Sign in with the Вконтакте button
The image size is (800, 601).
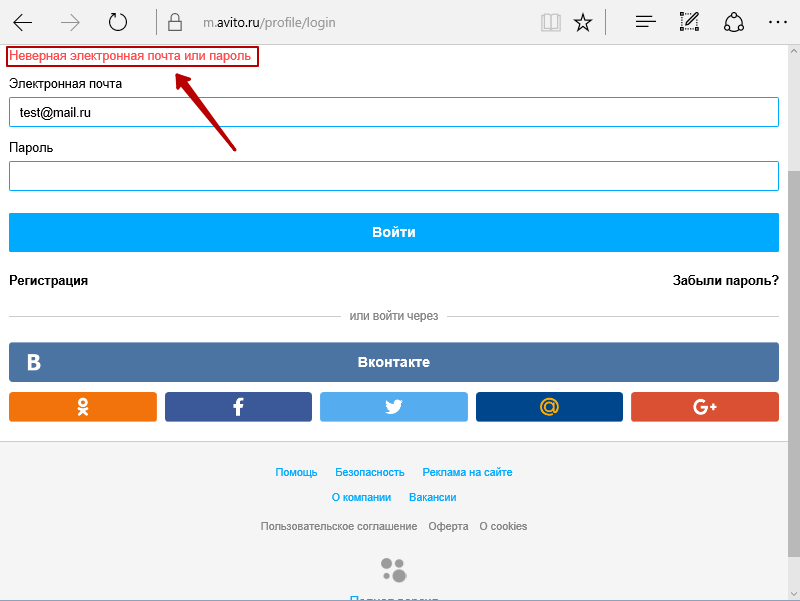click(394, 362)
